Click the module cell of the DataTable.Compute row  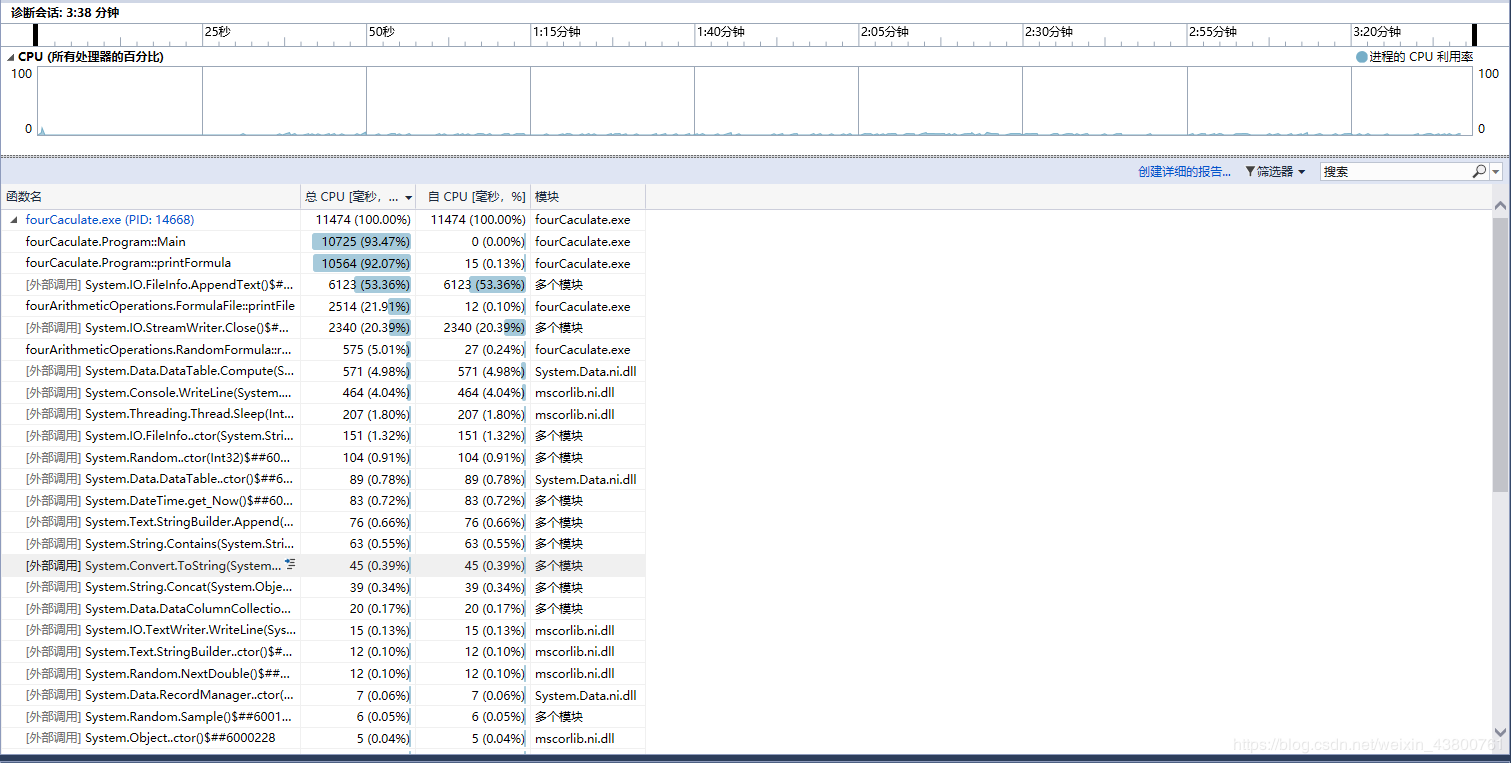click(586, 372)
